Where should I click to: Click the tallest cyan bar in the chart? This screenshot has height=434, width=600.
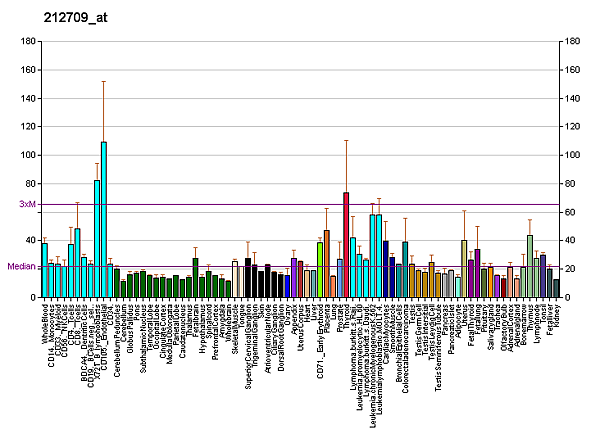104,220
